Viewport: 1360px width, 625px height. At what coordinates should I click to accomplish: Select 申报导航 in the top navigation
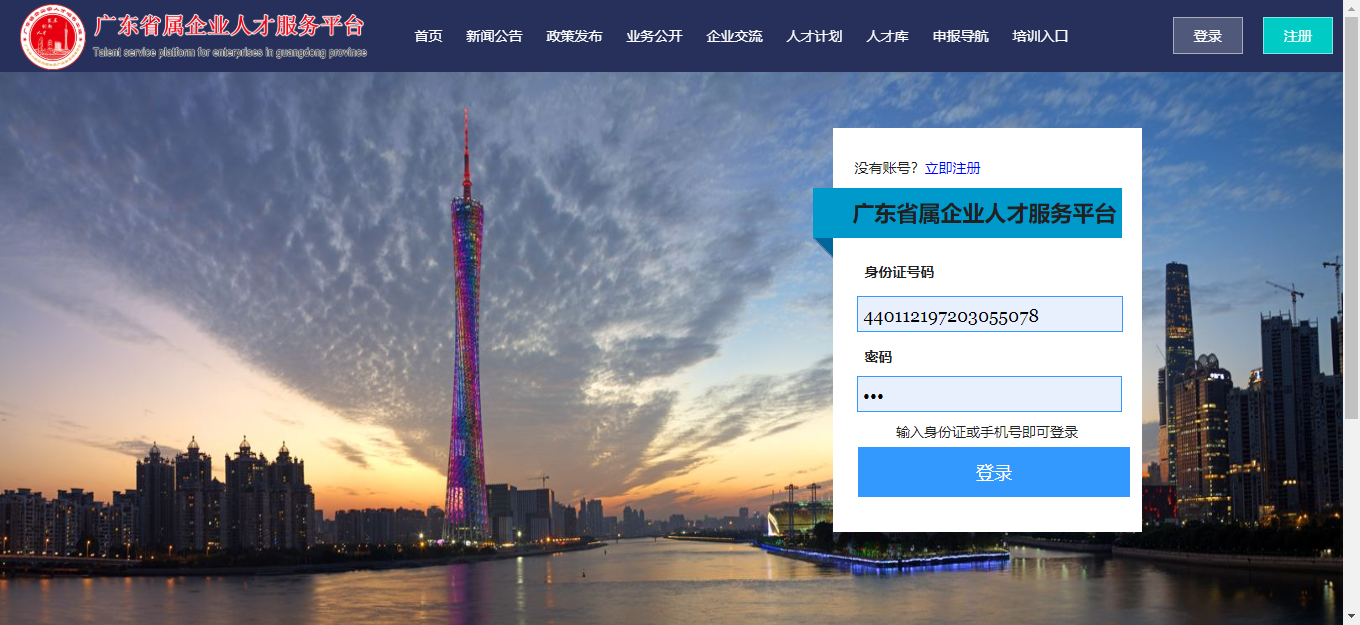[960, 36]
